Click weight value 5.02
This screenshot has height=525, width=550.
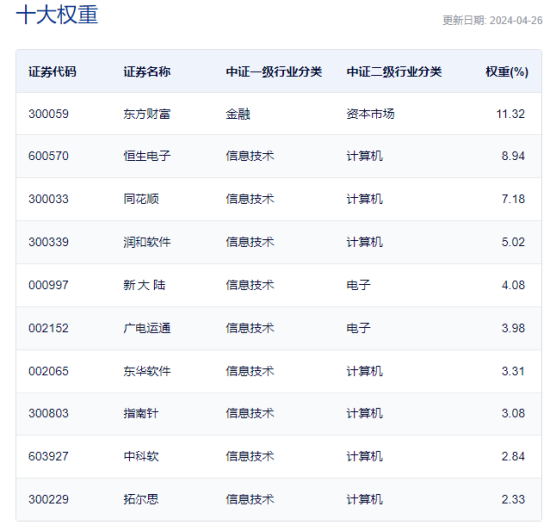(x=513, y=242)
